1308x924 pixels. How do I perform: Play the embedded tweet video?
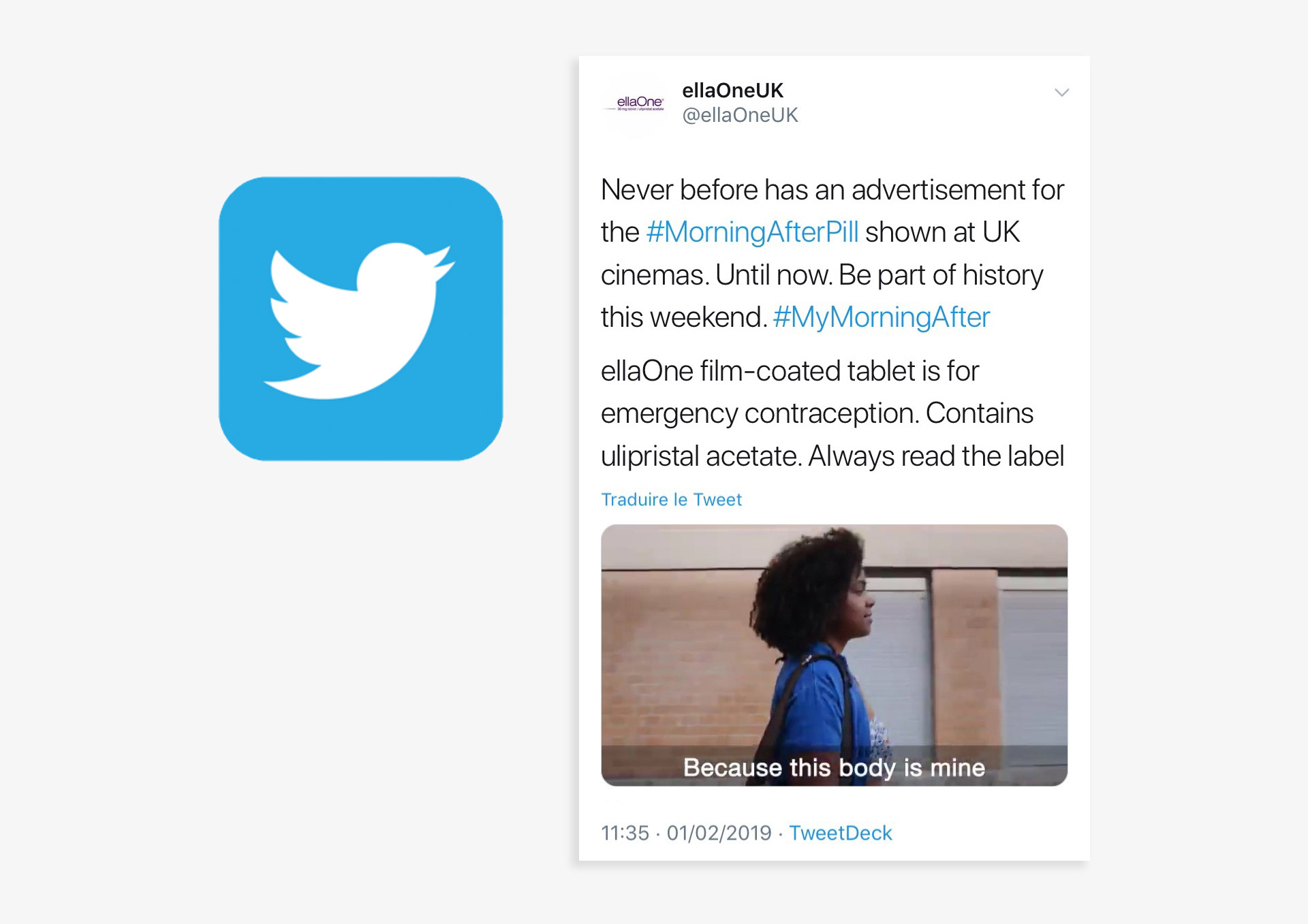[834, 655]
